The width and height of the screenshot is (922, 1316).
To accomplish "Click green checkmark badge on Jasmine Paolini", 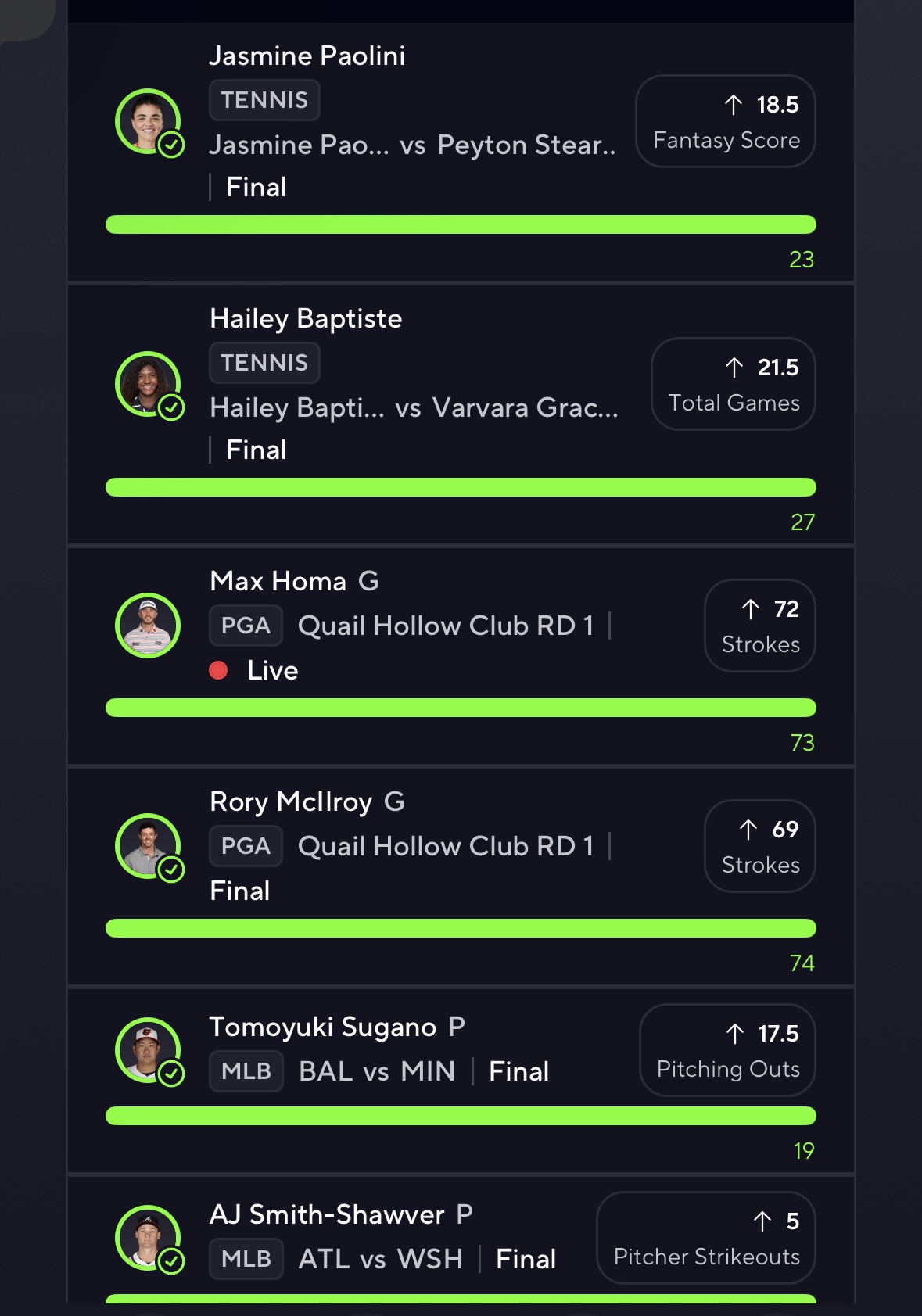I will pos(171,145).
